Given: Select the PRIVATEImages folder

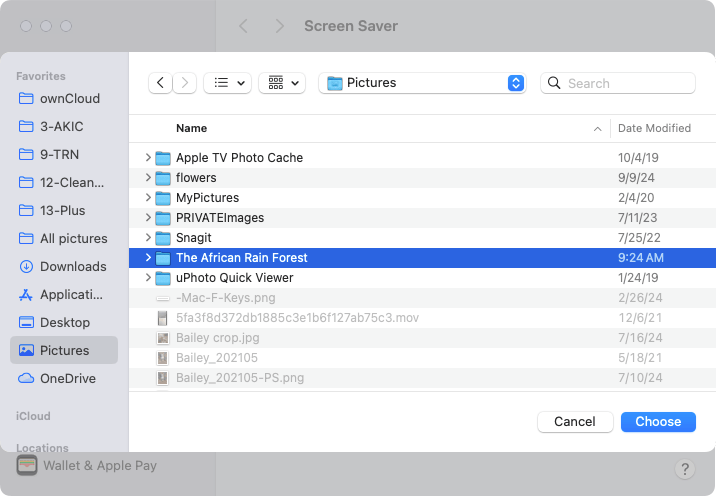Looking at the screenshot, I should pos(422,218).
